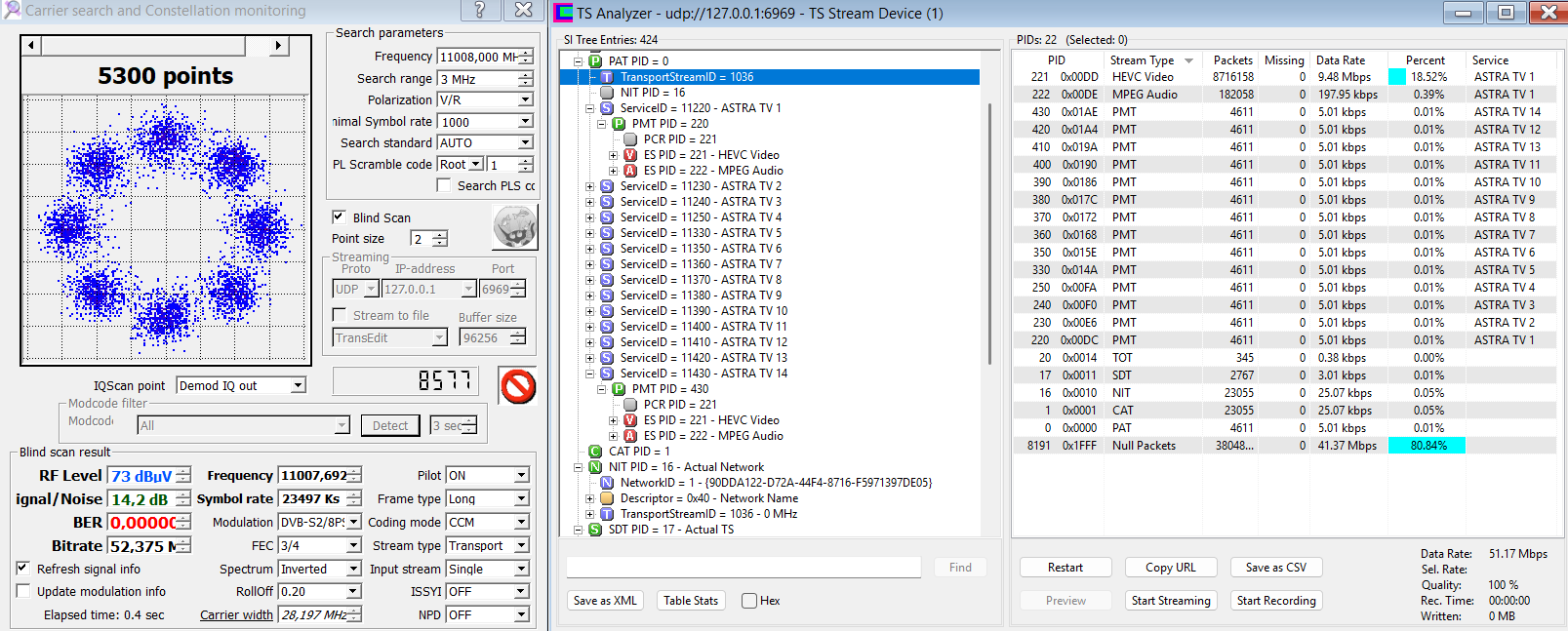This screenshot has height=631, width=1568.
Task: Toggle the Blind Scan checkbox
Action: [339, 217]
